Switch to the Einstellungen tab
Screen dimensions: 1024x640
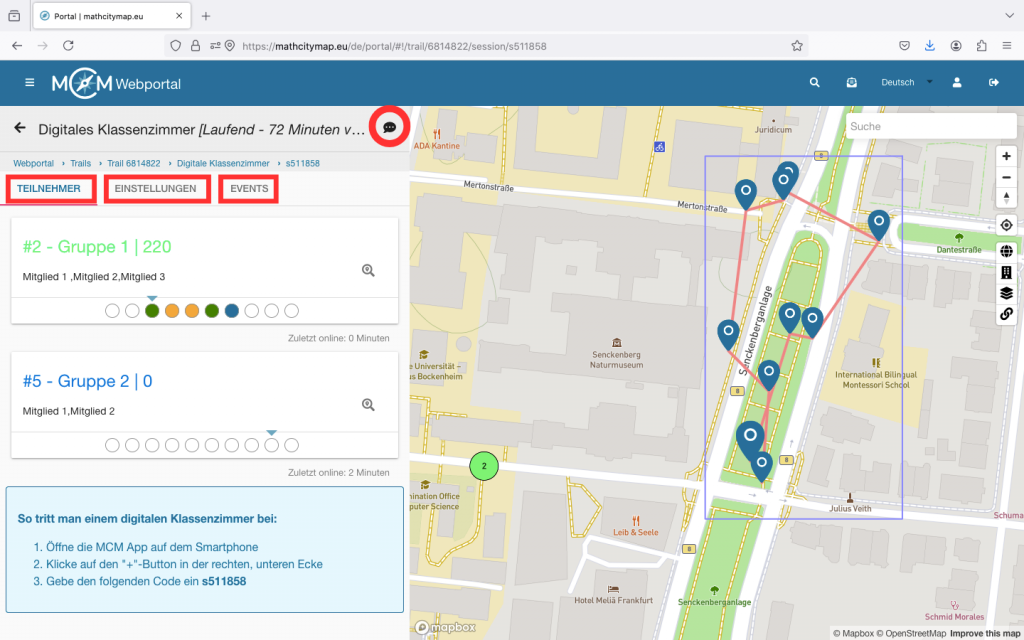pyautogui.click(x=155, y=188)
